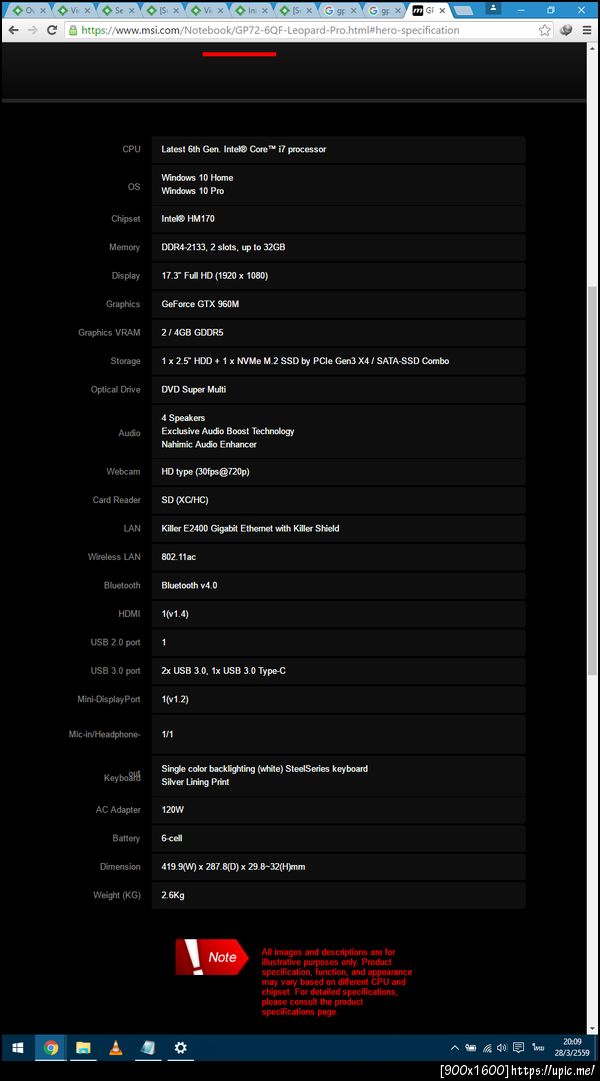The image size is (600, 1081).
Task: Open the volume control in system tray
Action: pyautogui.click(x=501, y=1048)
